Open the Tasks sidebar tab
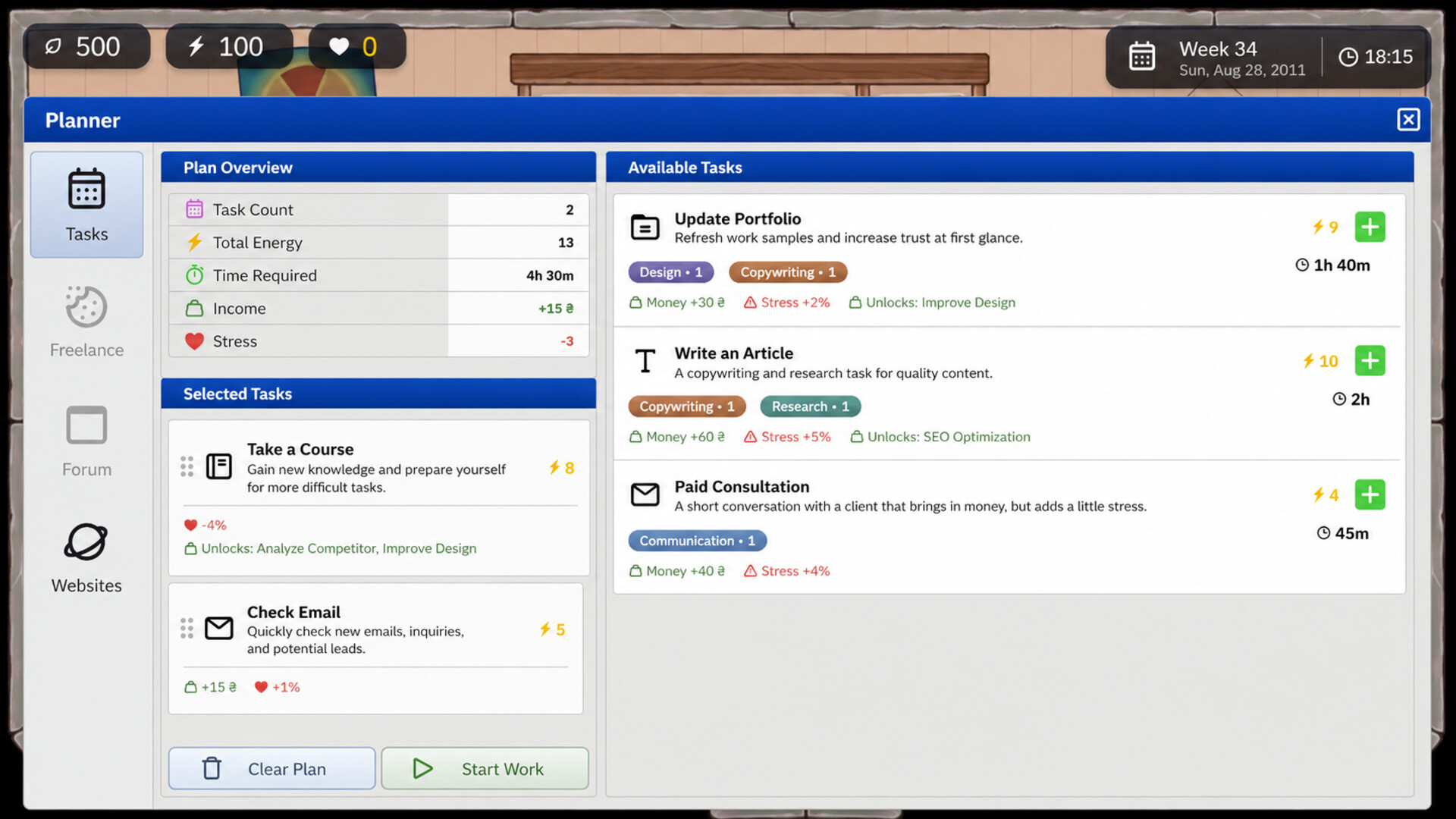This screenshot has height=819, width=1456. pyautogui.click(x=86, y=205)
